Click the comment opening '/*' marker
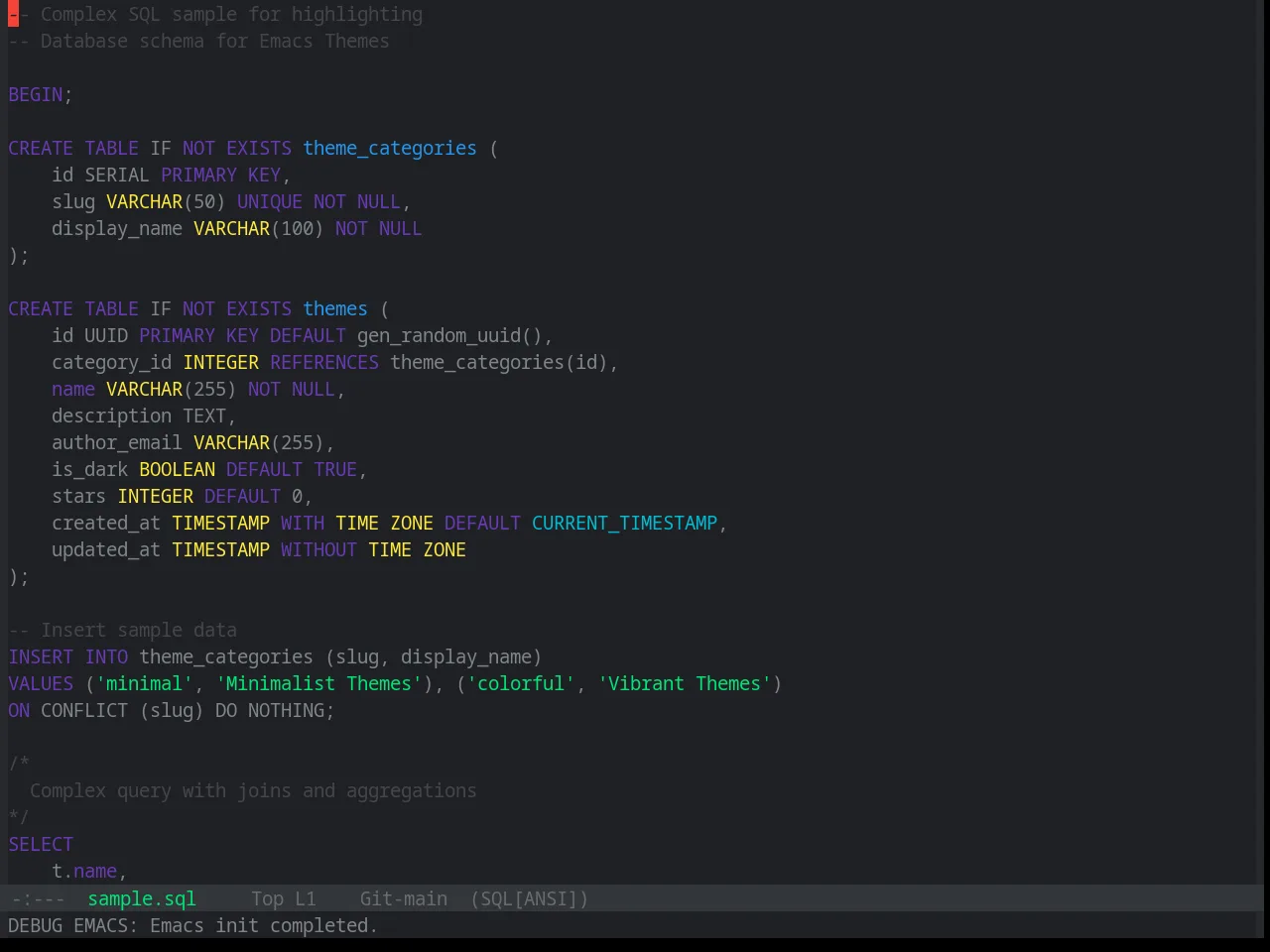1270x952 pixels. (19, 764)
